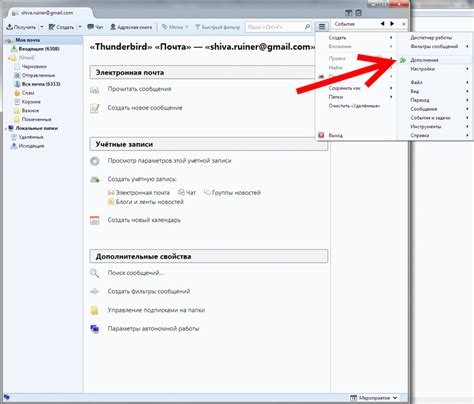Expand the Мероприятия panel chevron
Image resolution: width=474 pixels, height=404 pixels.
pyautogui.click(x=395, y=398)
